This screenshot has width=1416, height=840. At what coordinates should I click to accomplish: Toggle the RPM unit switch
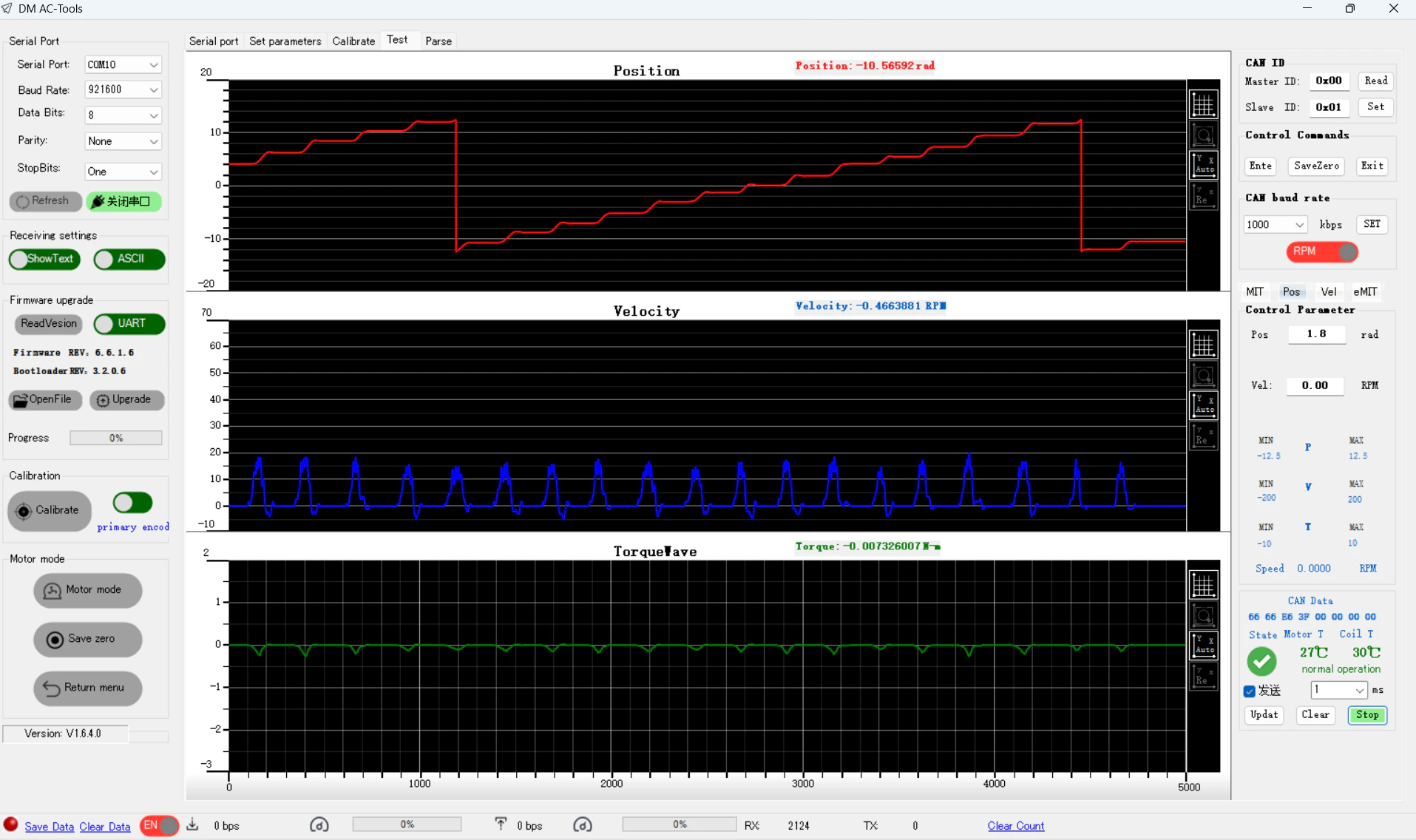click(x=1322, y=251)
